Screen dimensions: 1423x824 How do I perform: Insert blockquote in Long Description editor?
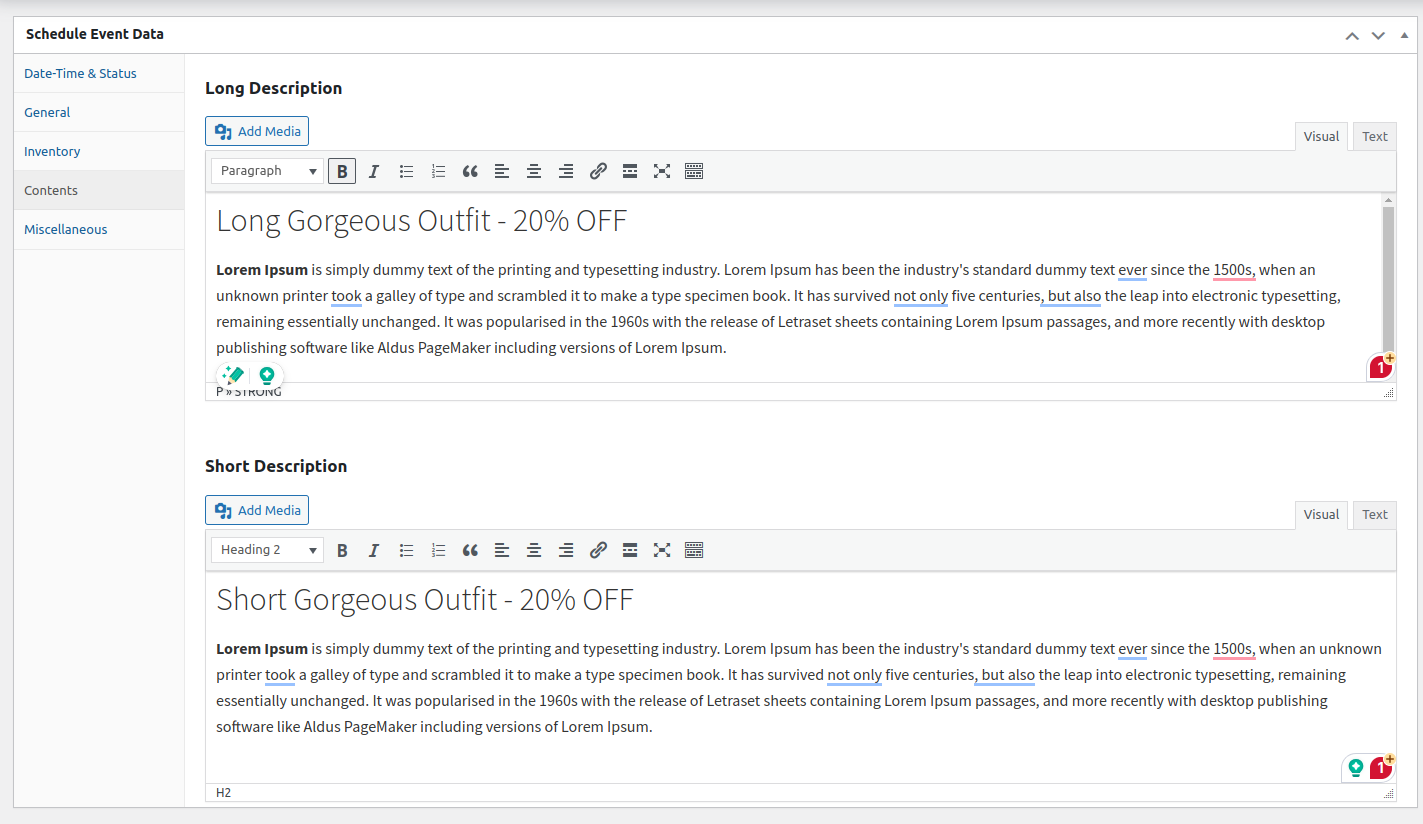(470, 171)
